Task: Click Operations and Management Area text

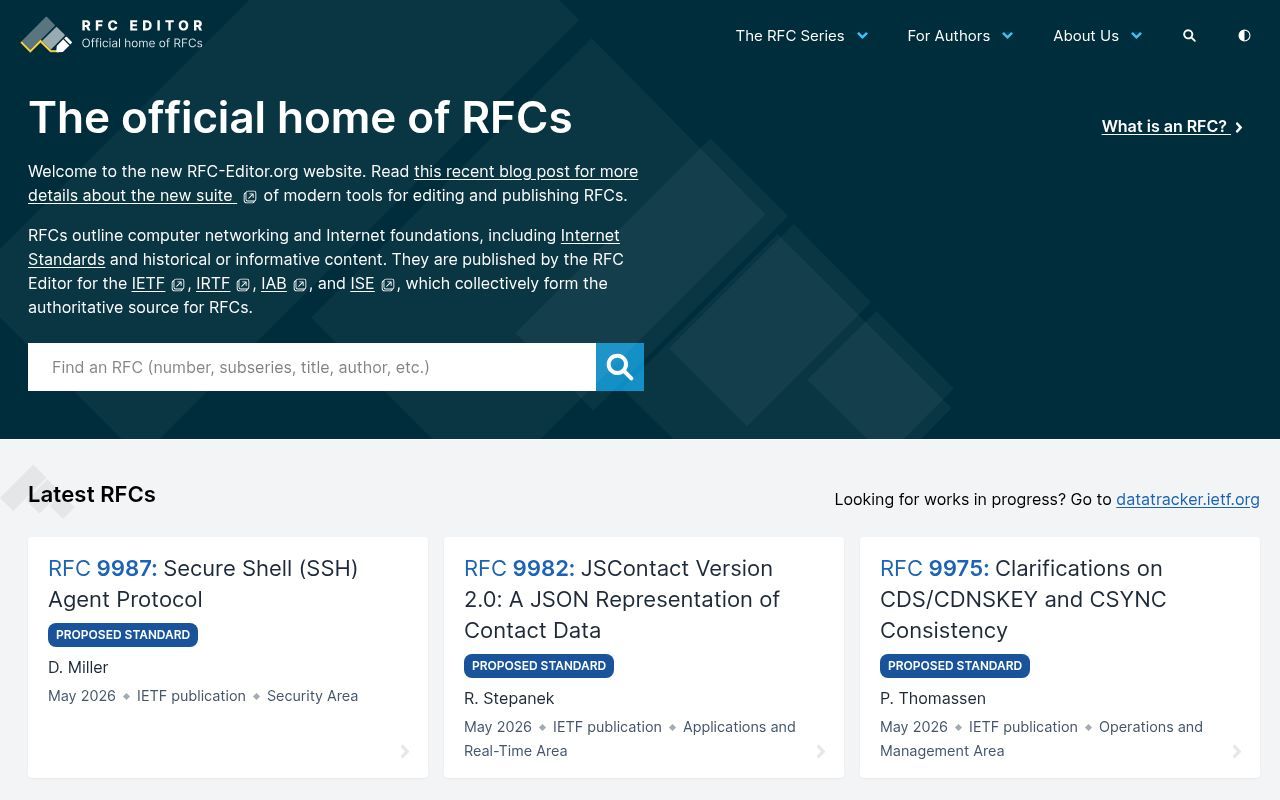Action: 1041,739
